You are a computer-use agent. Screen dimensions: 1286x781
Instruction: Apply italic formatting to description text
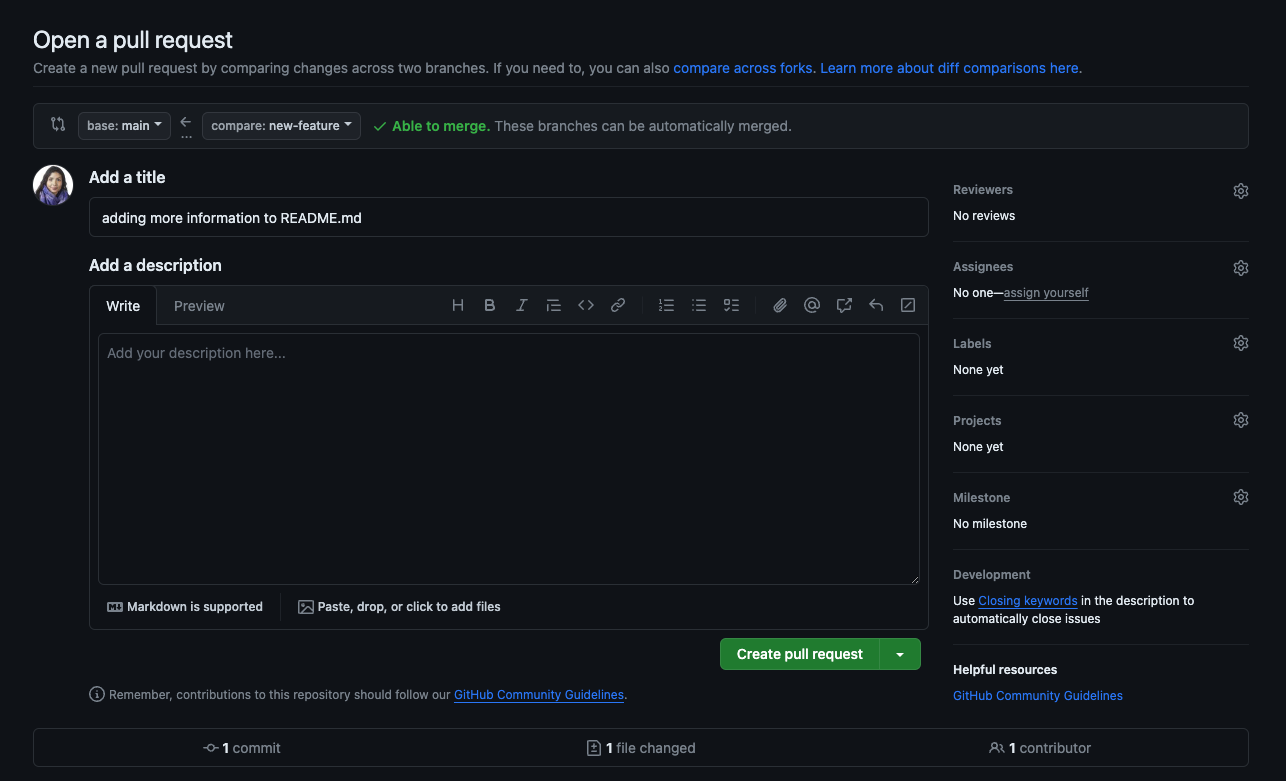click(x=522, y=306)
